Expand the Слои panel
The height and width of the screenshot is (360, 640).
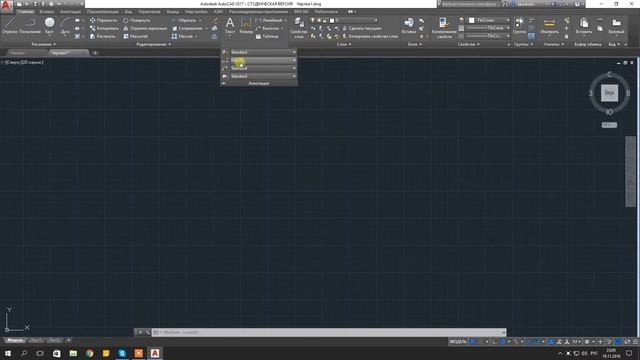344,44
